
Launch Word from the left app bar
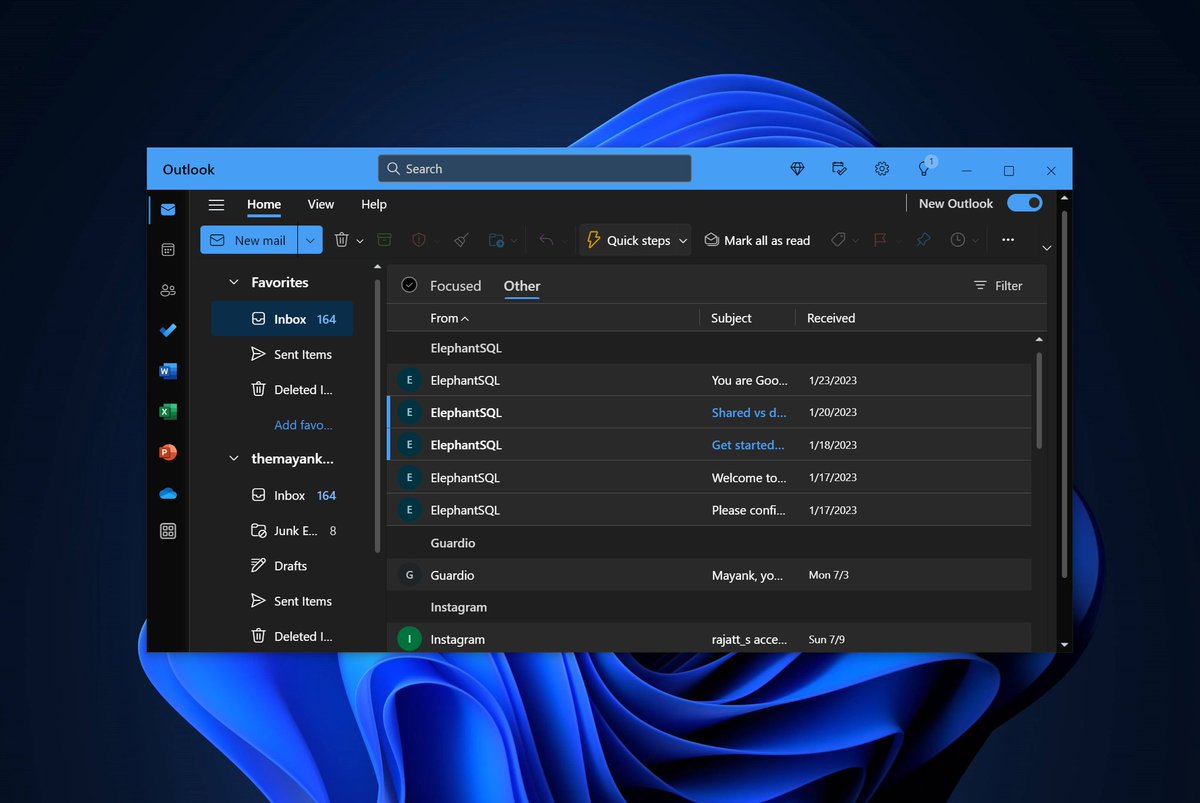click(168, 371)
